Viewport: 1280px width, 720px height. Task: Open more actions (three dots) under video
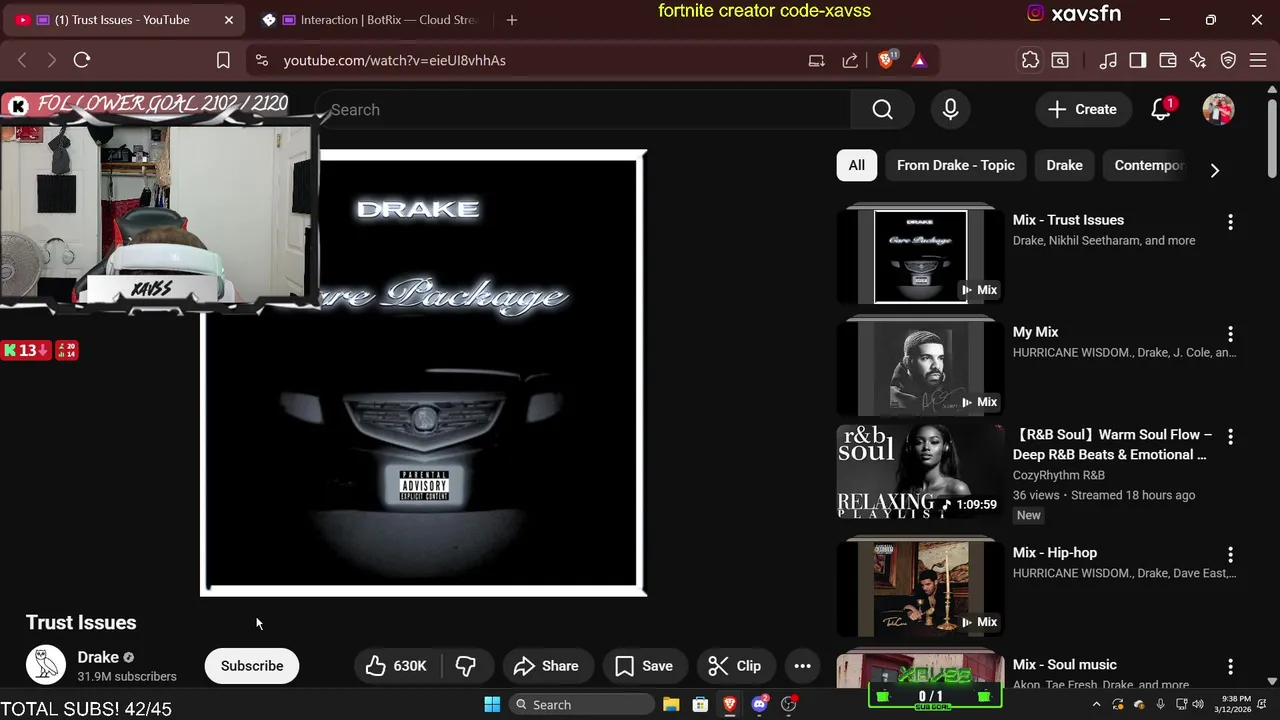802,666
